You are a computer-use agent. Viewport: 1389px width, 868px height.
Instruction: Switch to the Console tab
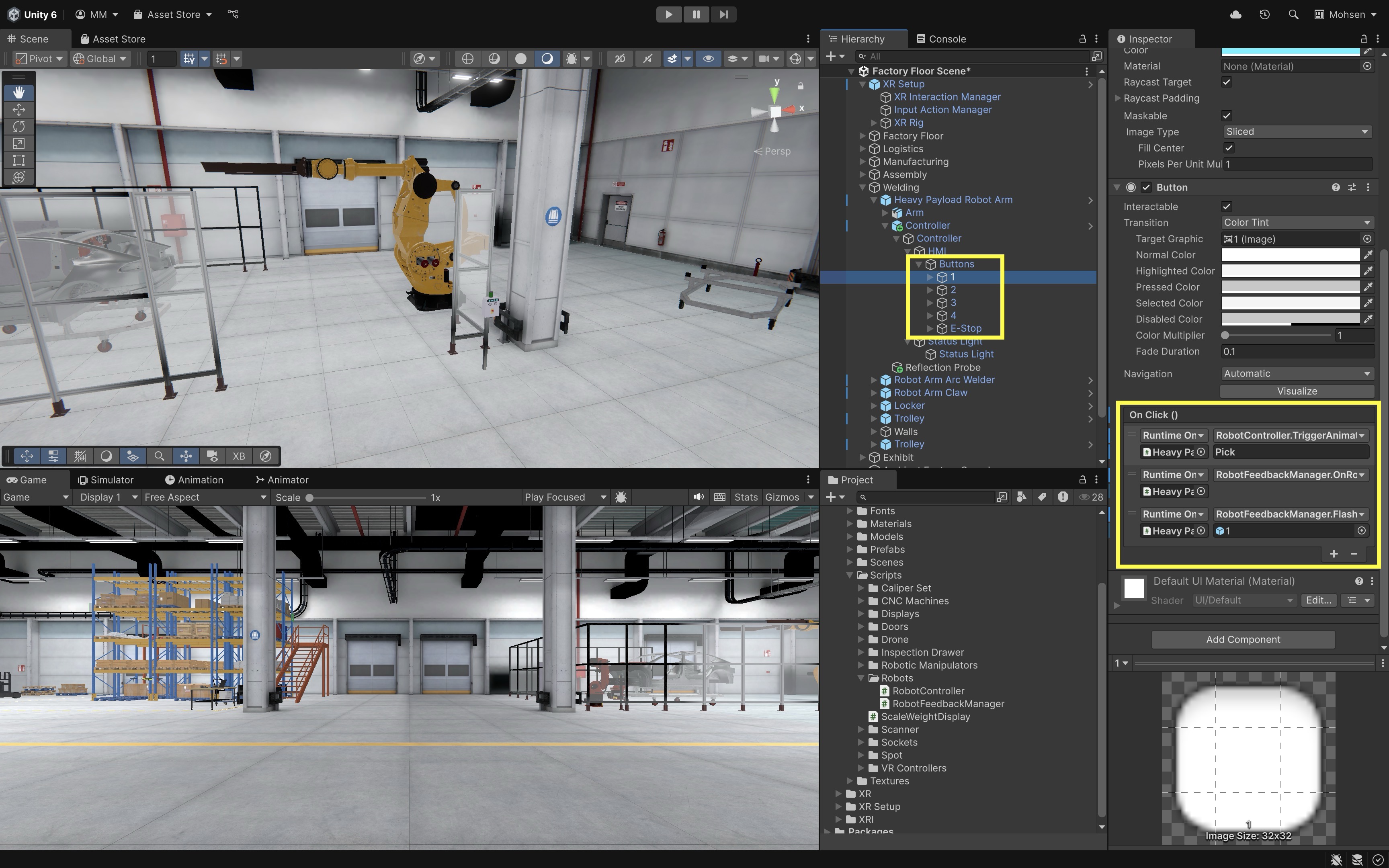point(941,39)
